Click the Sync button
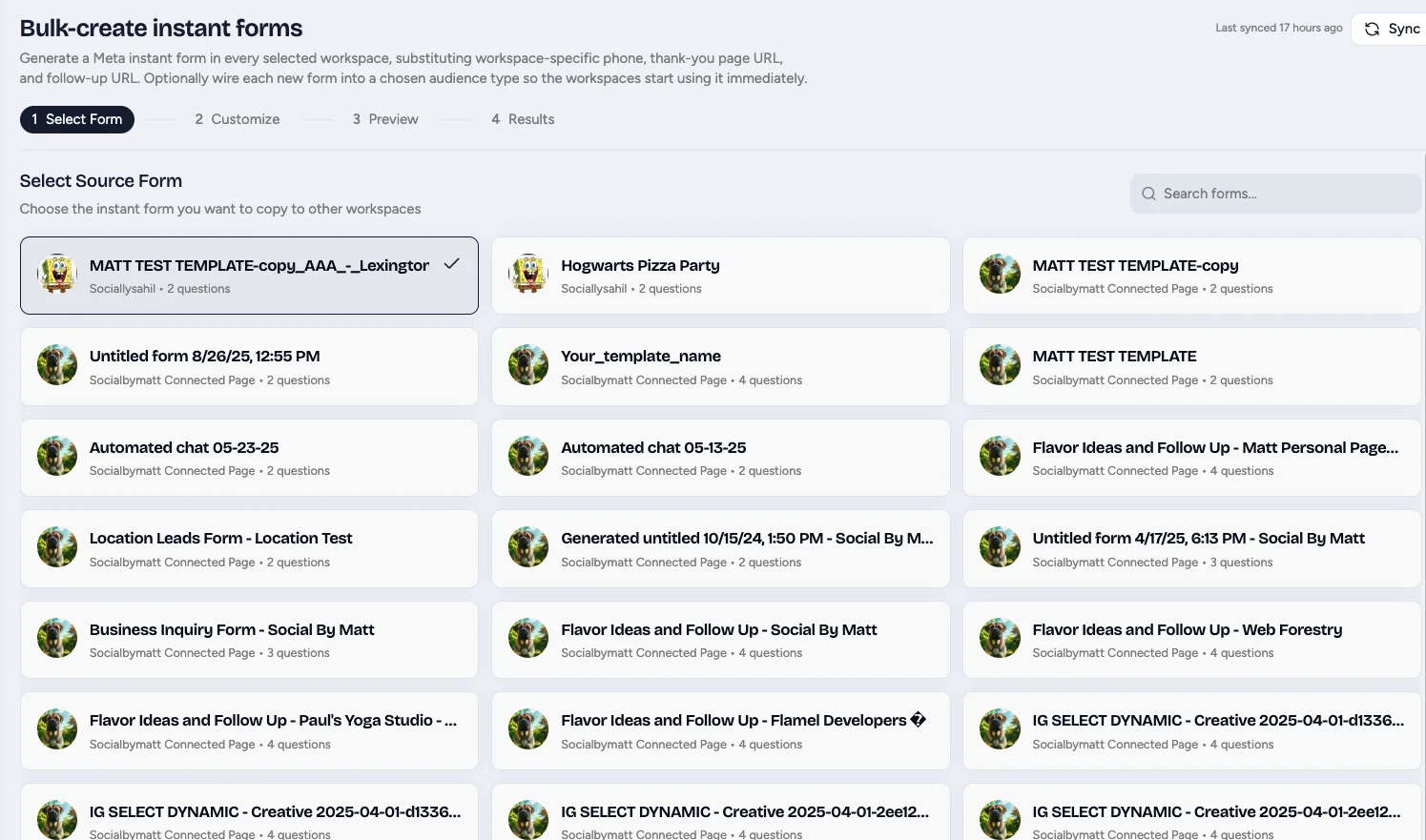 (1391, 29)
